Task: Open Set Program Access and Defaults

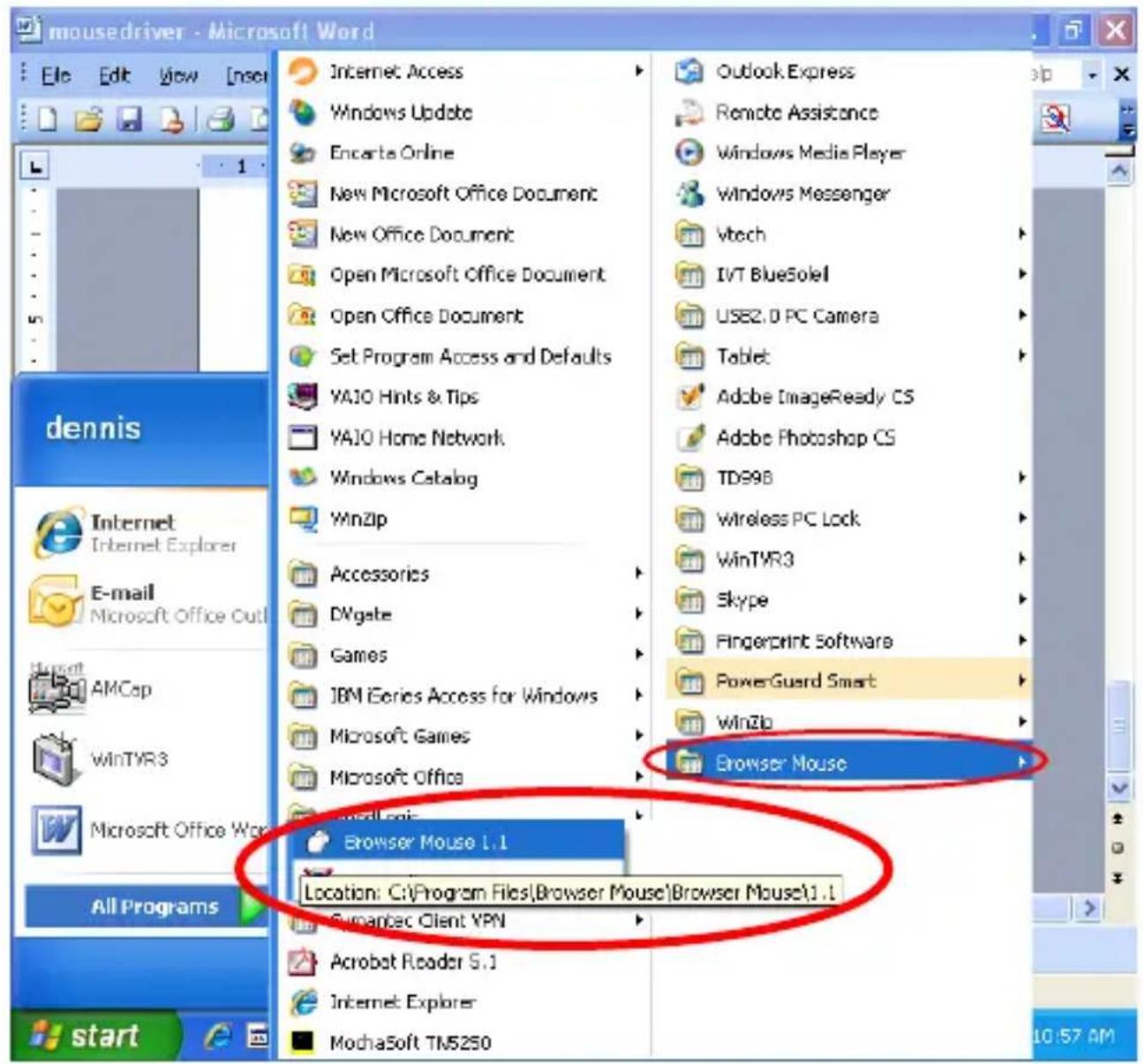Action: pyautogui.click(x=465, y=356)
